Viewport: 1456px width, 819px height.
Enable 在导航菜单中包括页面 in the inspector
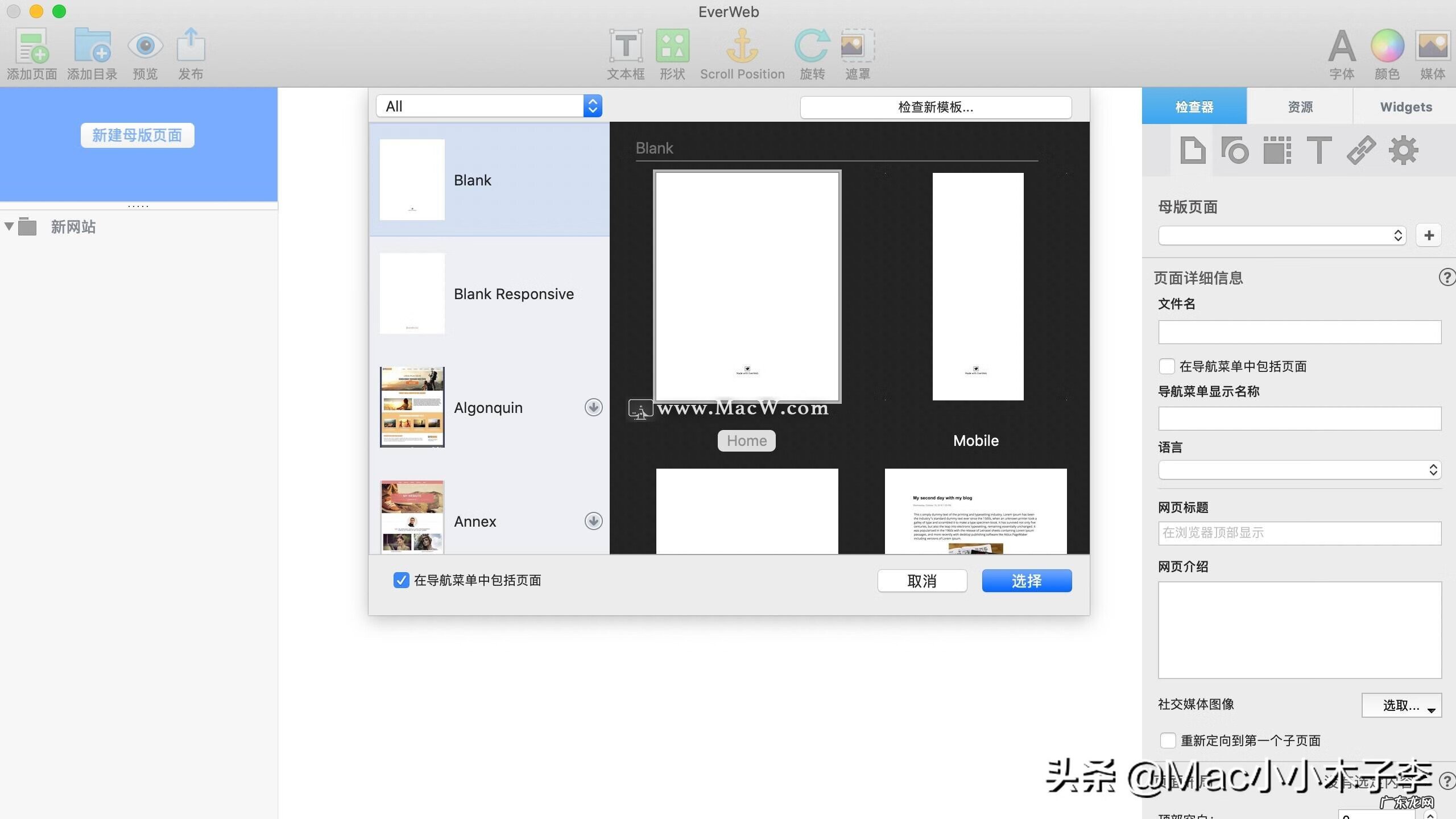click(1167, 366)
